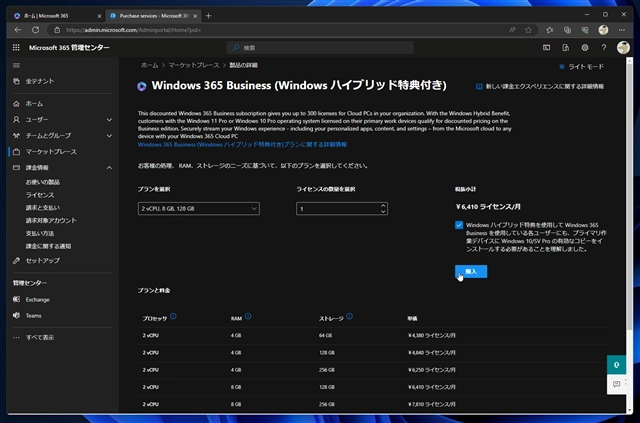Click the info icon next to RAM

pyautogui.click(x=248, y=316)
